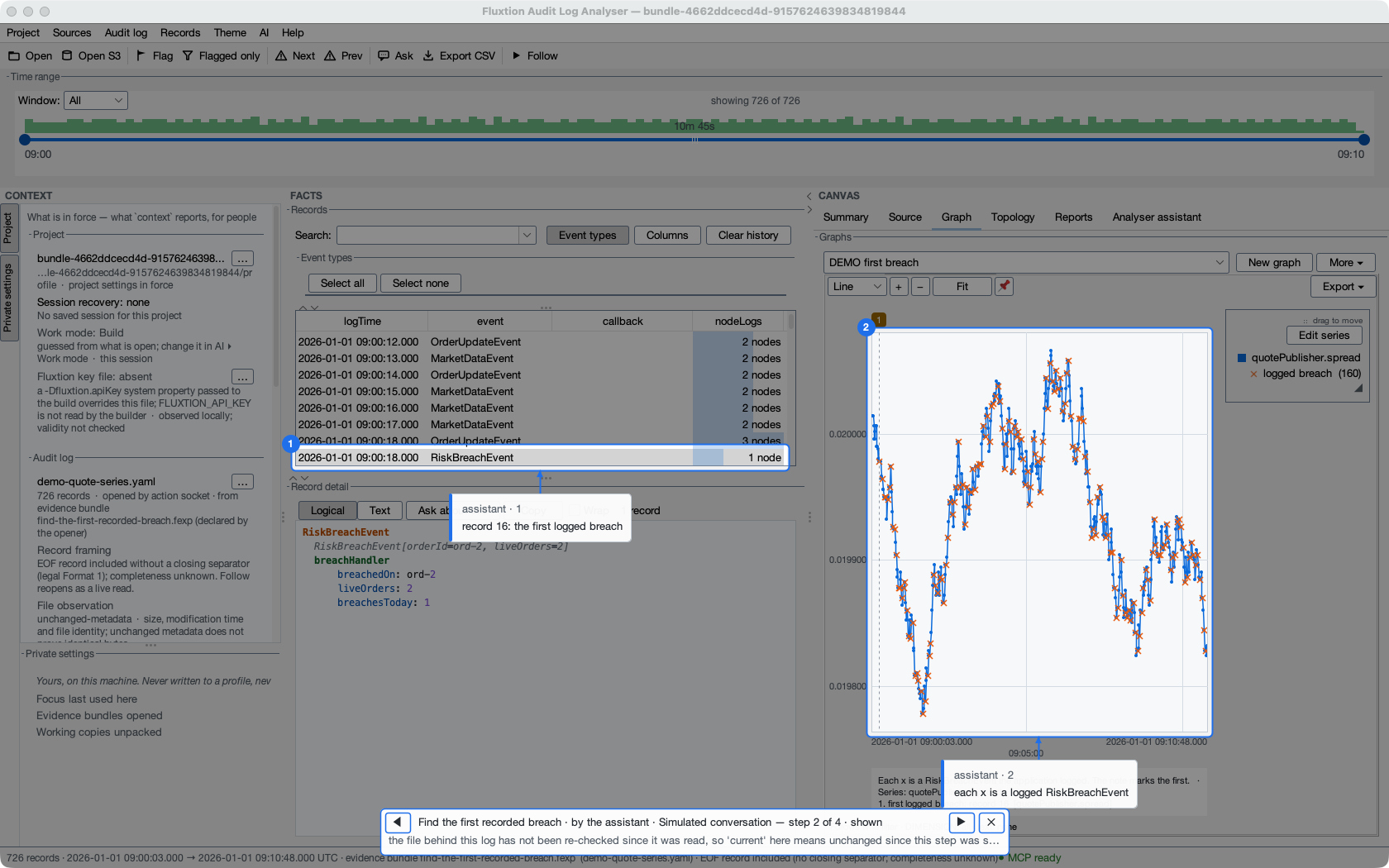Open the Window time range dropdown

(x=96, y=100)
